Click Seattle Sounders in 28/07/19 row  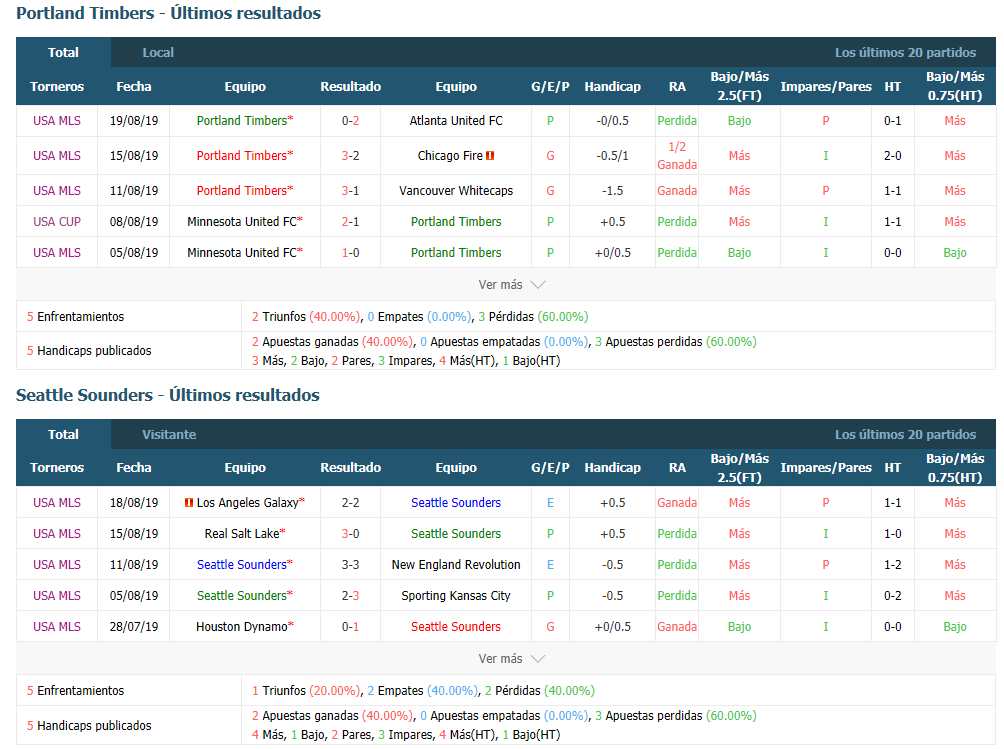[x=456, y=627]
